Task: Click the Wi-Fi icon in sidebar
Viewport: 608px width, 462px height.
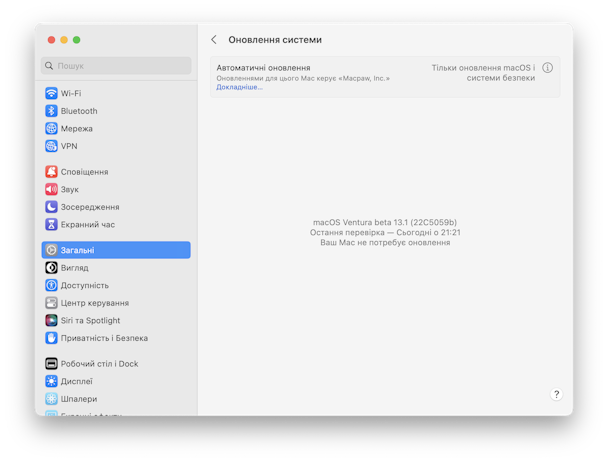Action: point(51,93)
